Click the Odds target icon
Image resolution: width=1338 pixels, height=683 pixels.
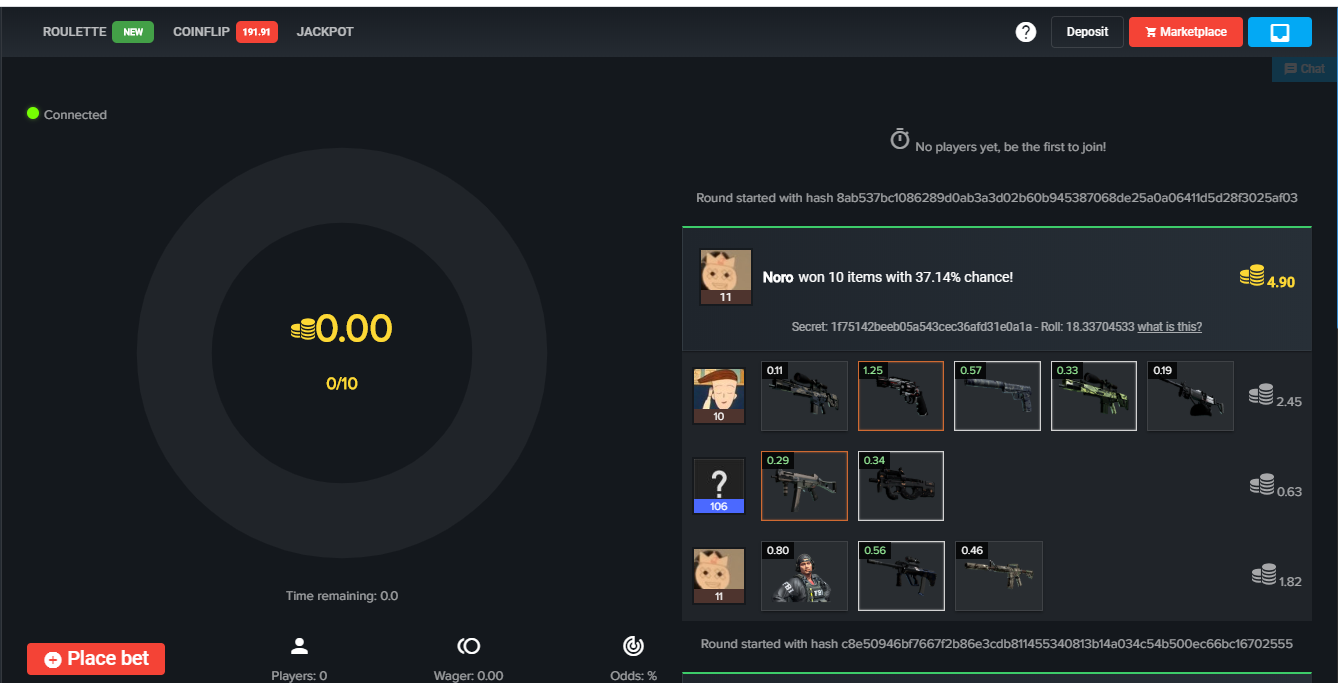tap(633, 646)
